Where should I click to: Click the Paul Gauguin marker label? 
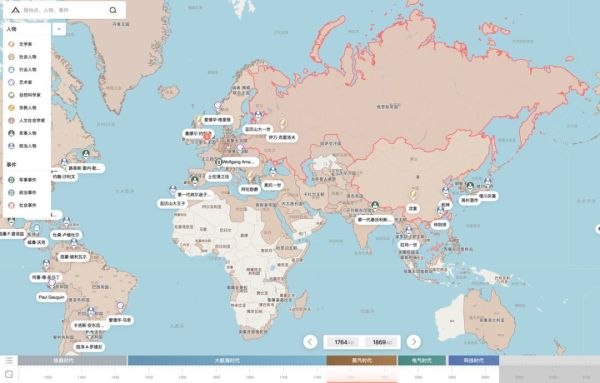[52, 297]
